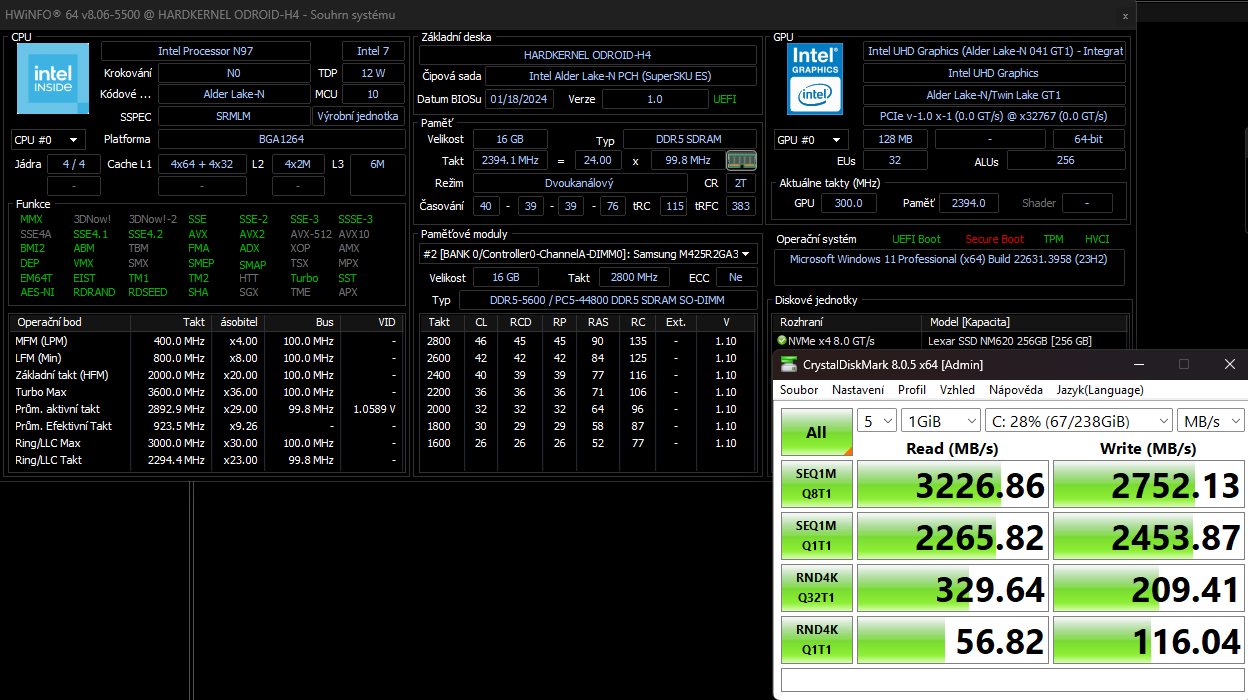Viewport: 1248px width, 700px height.
Task: Click the HVCI label in OS section
Action: click(1097, 239)
